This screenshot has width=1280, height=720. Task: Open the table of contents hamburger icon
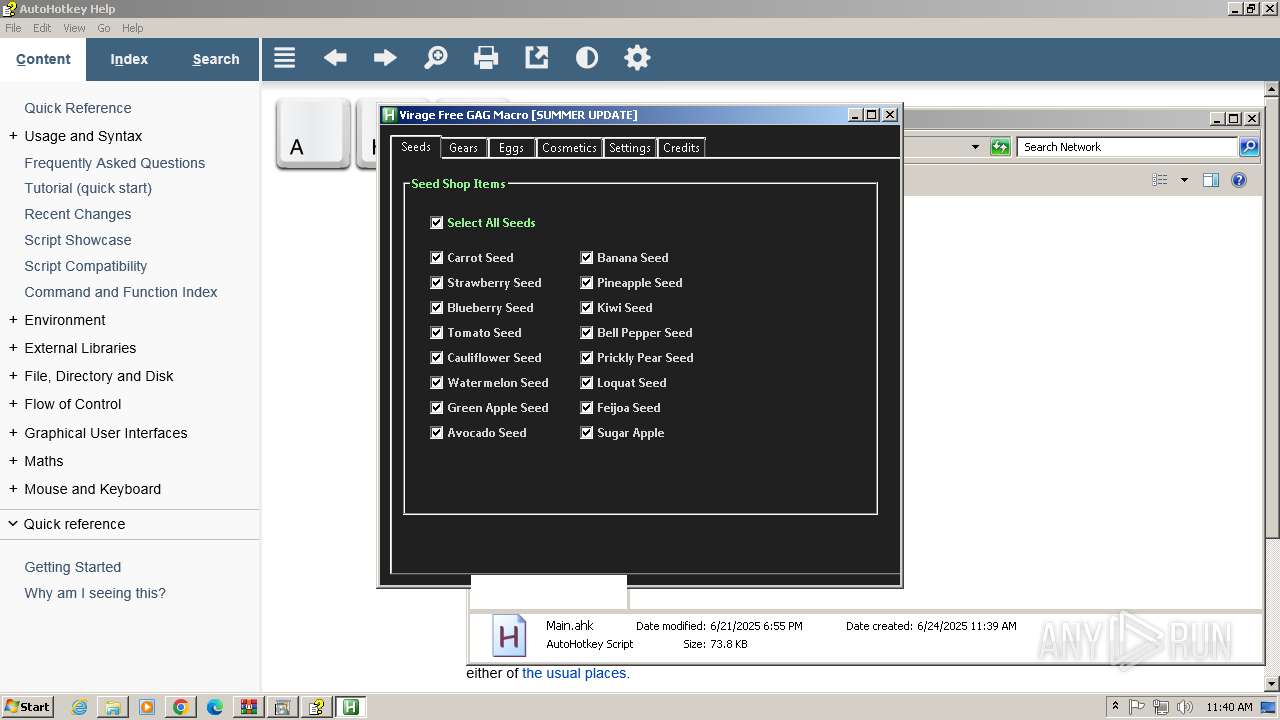(285, 58)
